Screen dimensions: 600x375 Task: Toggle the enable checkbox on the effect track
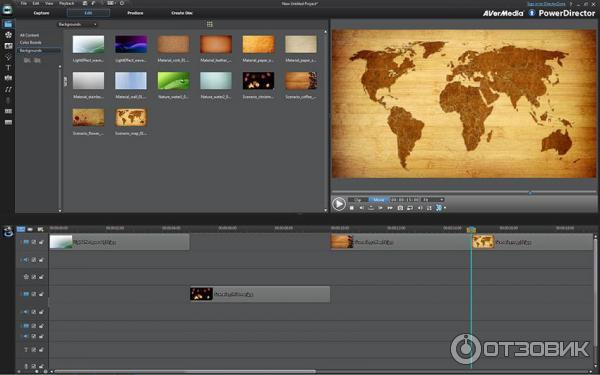[x=34, y=277]
